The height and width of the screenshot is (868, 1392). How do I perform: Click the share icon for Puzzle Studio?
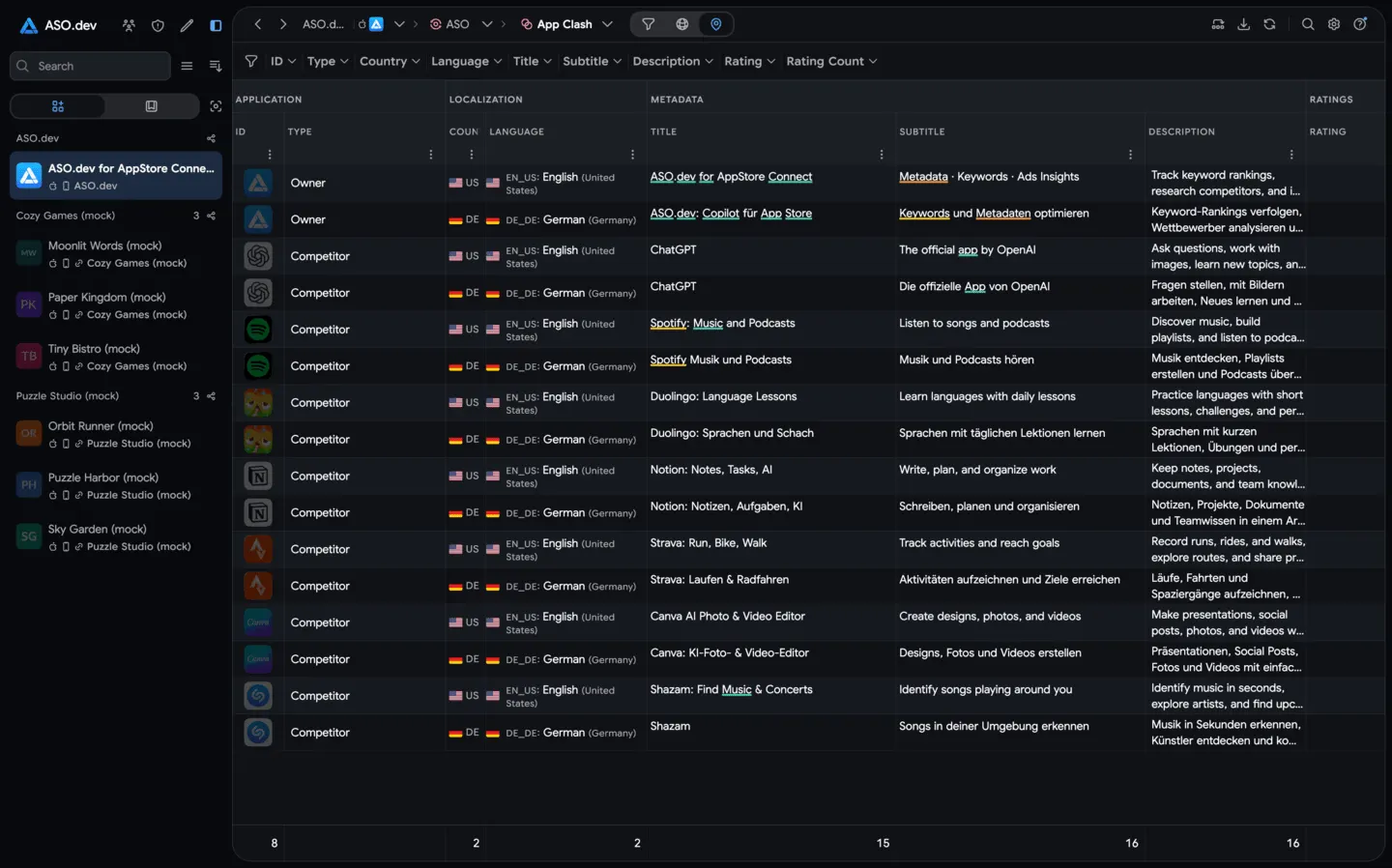pyautogui.click(x=211, y=395)
